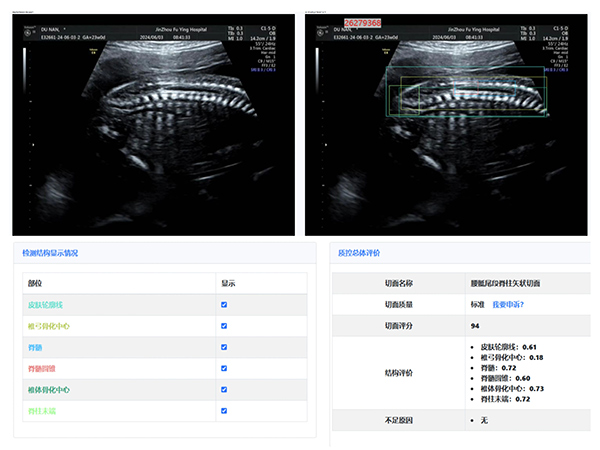
Task: Click the 我要申诉? appeal link
Action: (508, 304)
